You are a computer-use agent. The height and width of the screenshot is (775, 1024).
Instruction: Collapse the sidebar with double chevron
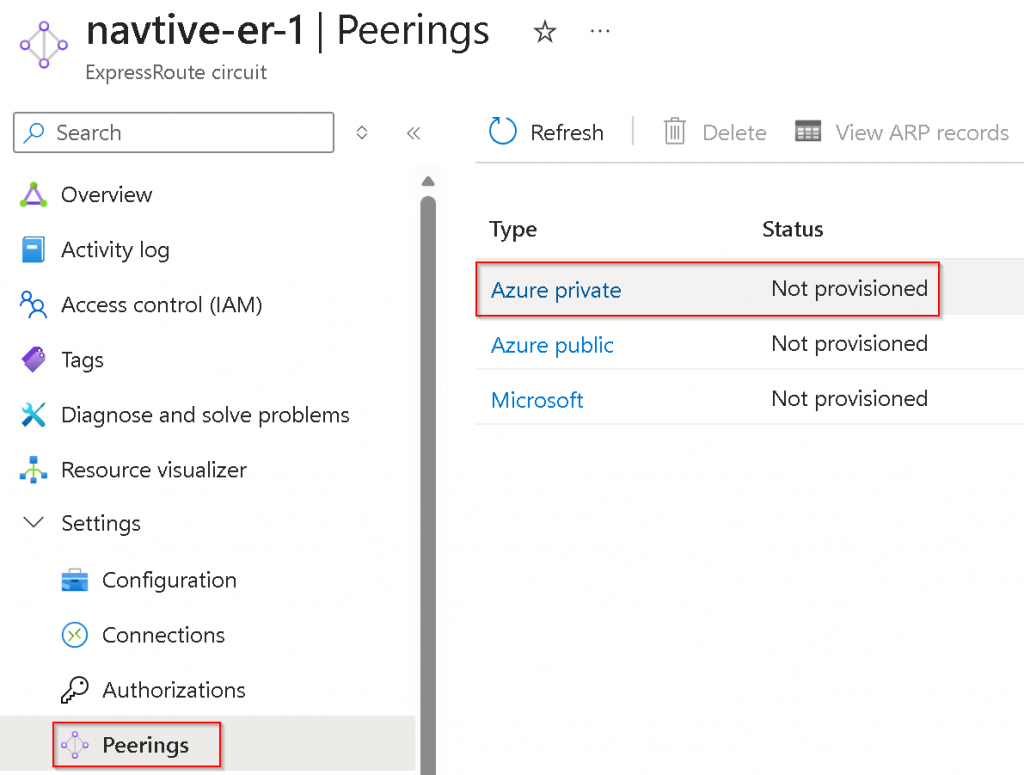click(413, 133)
